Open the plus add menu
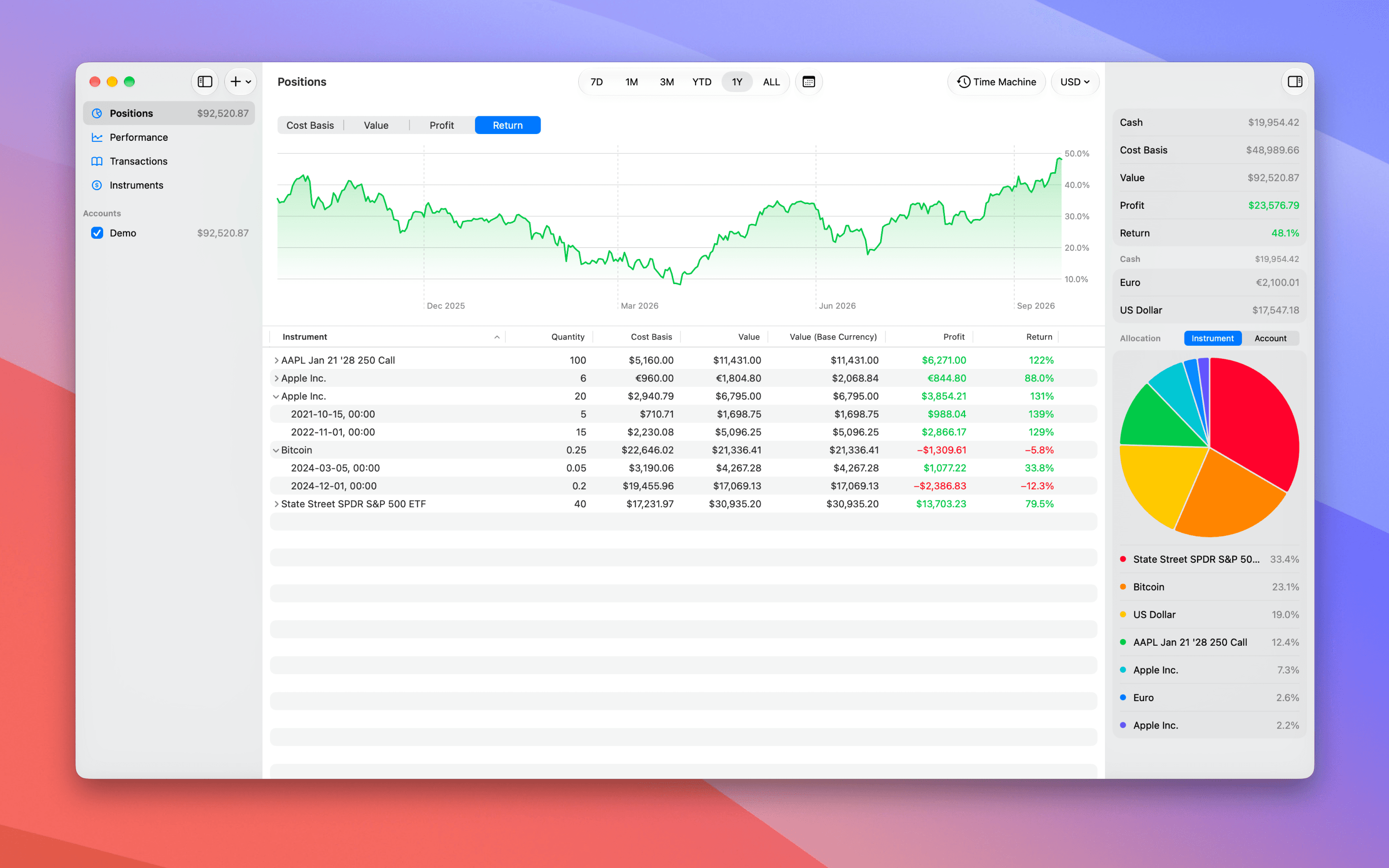 click(x=241, y=81)
